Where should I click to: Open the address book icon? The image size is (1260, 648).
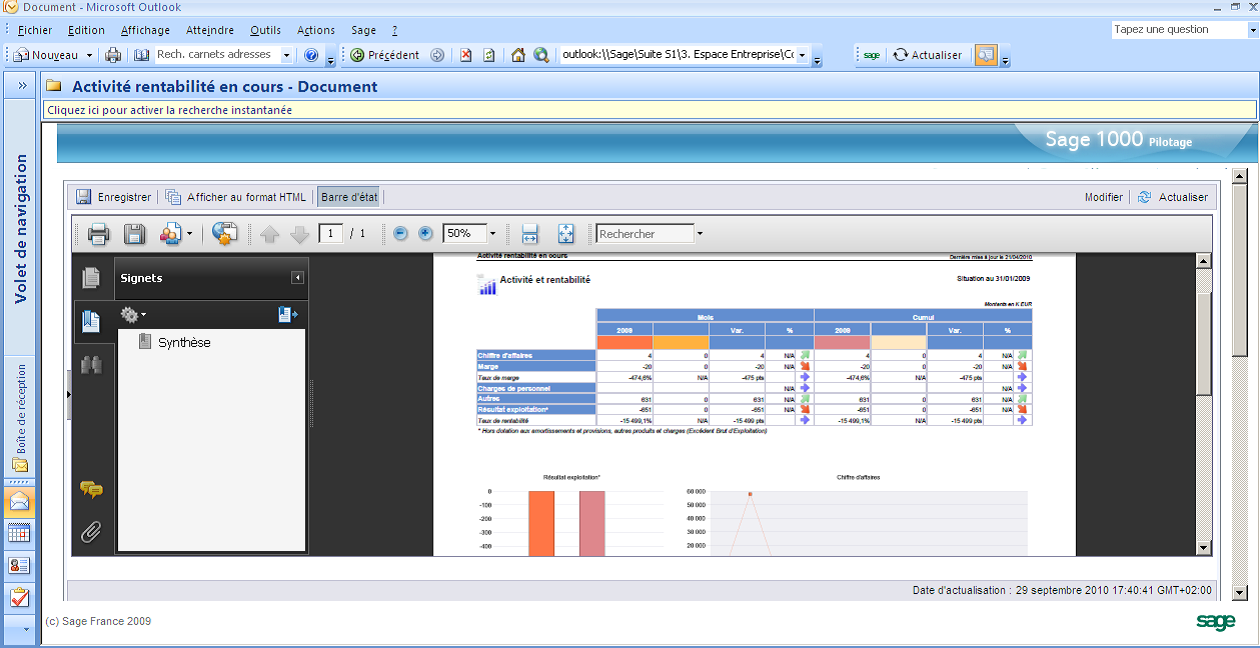click(141, 55)
